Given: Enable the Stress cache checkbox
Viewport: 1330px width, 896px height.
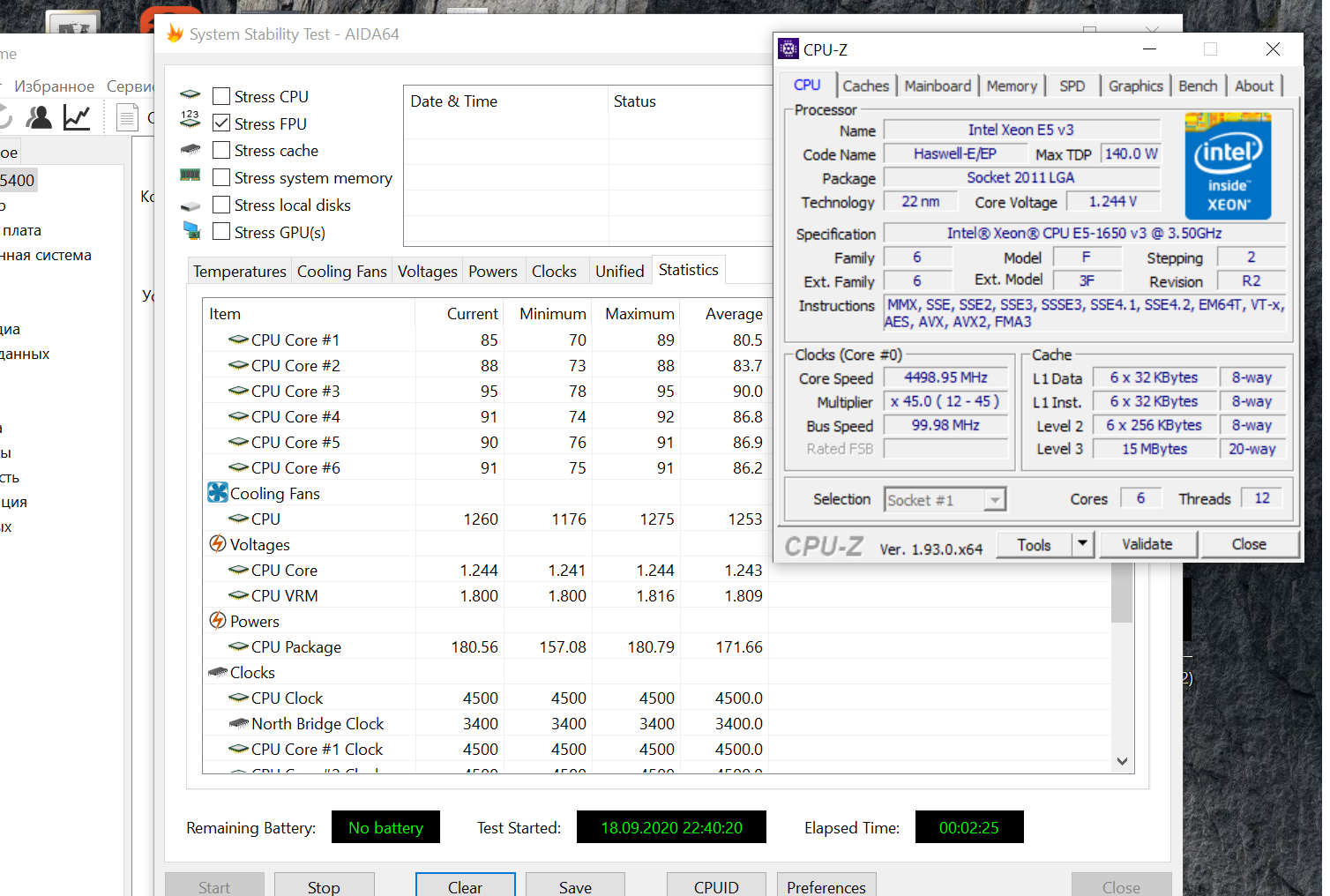Looking at the screenshot, I should click(221, 151).
